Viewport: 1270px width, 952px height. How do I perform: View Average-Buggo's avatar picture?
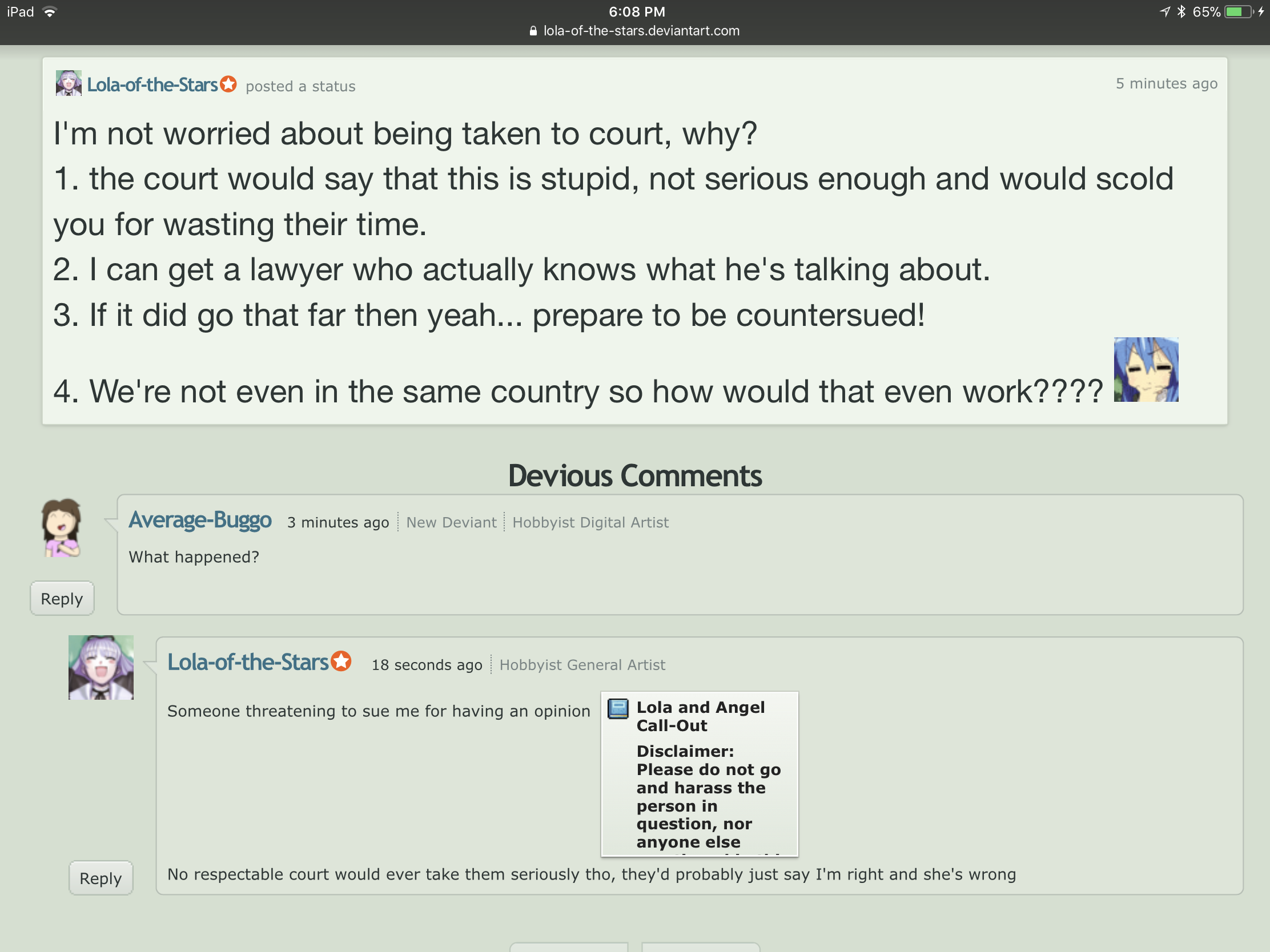click(62, 528)
